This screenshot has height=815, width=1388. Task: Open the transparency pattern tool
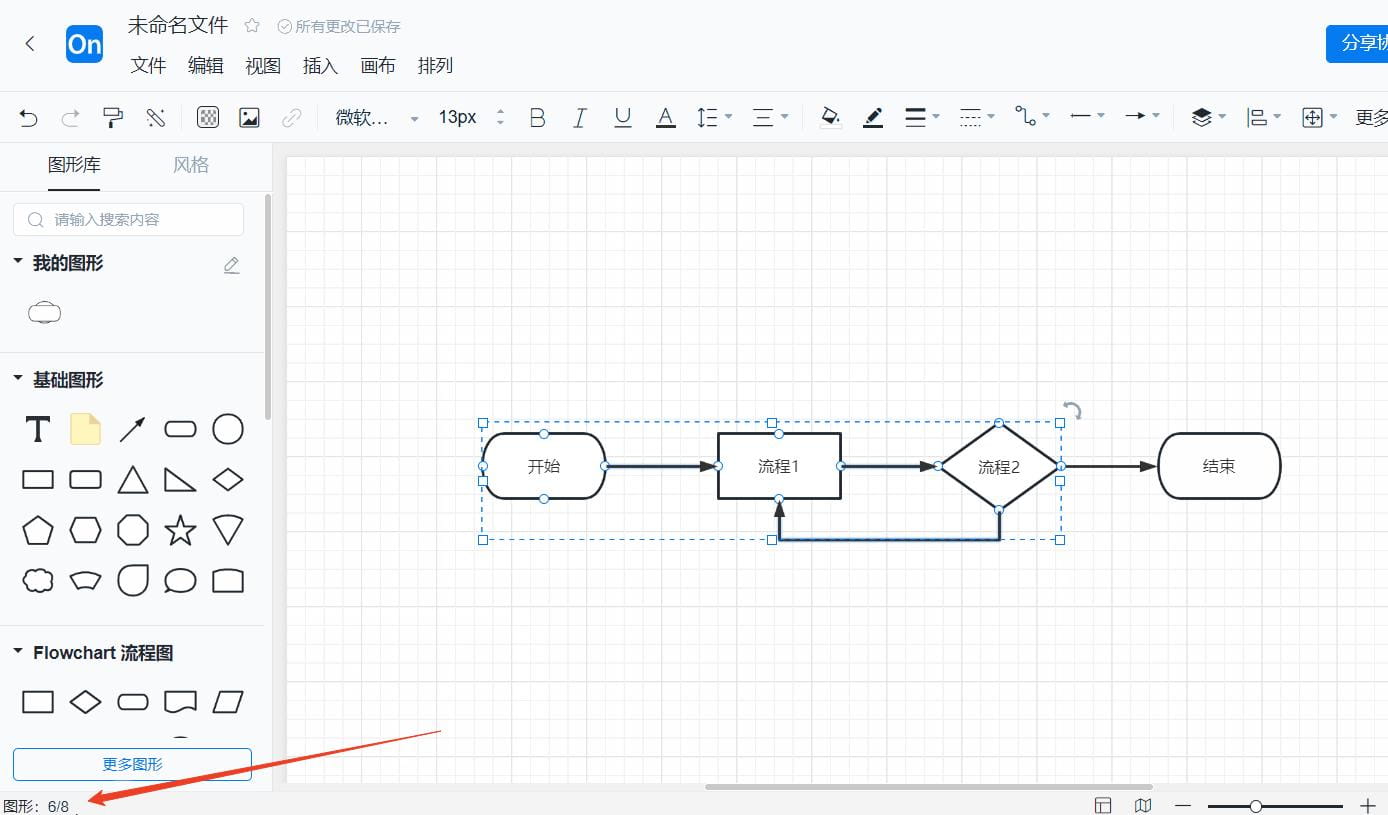207,117
